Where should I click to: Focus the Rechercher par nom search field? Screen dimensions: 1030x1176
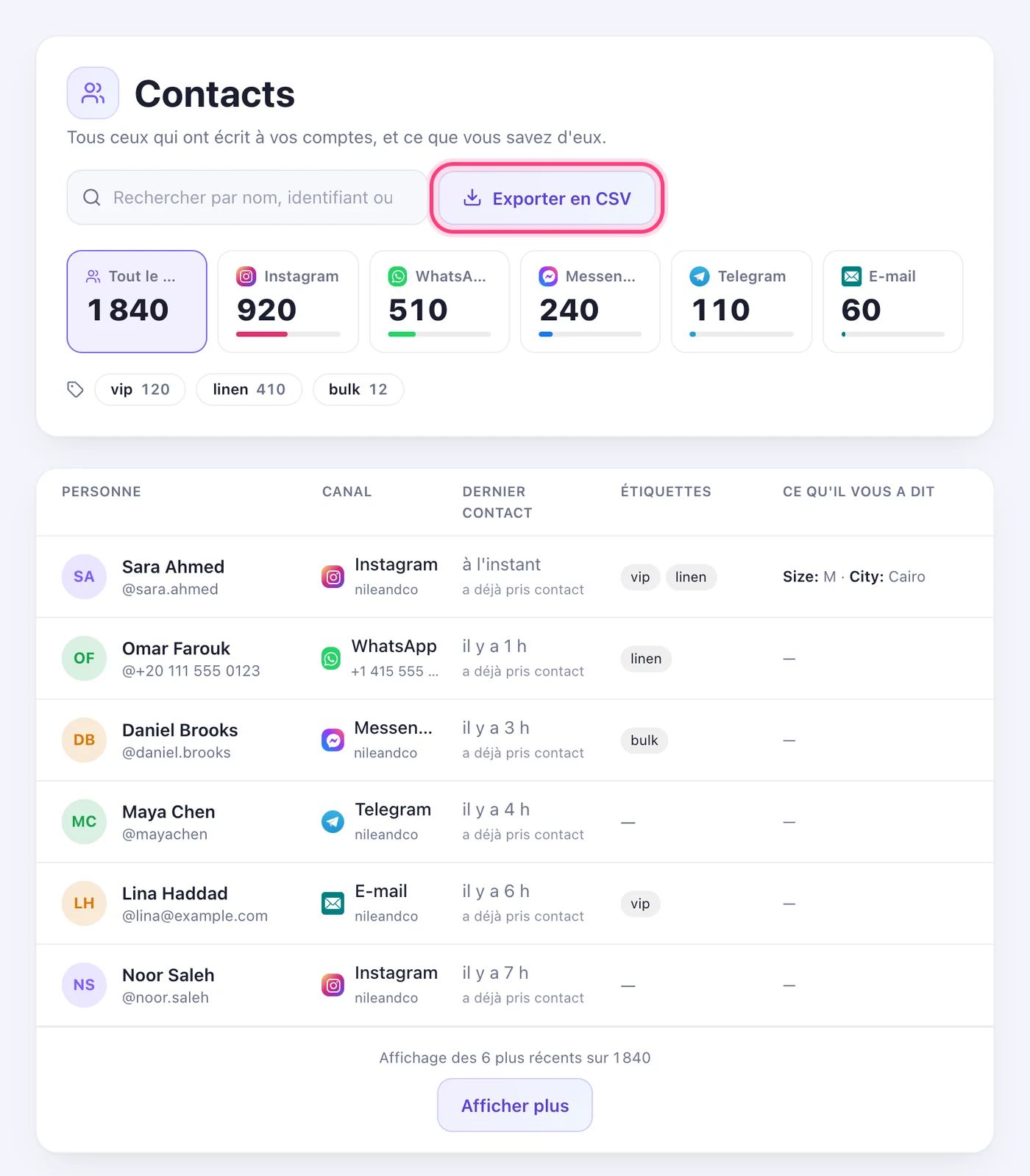click(x=247, y=197)
